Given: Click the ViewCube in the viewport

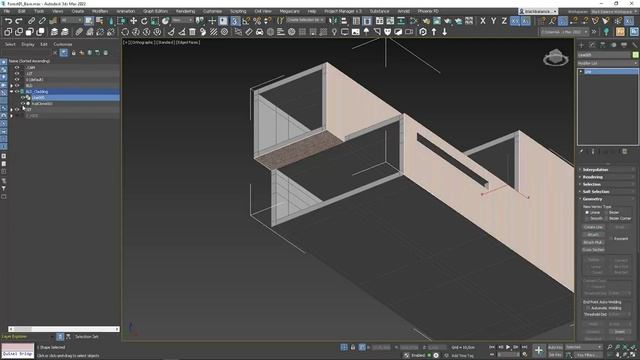Looking at the screenshot, I should pos(556,58).
